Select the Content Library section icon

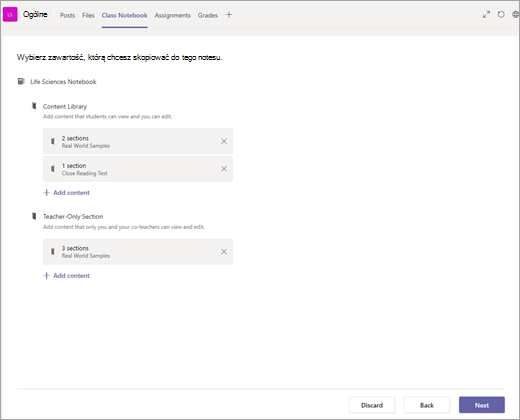point(34,106)
